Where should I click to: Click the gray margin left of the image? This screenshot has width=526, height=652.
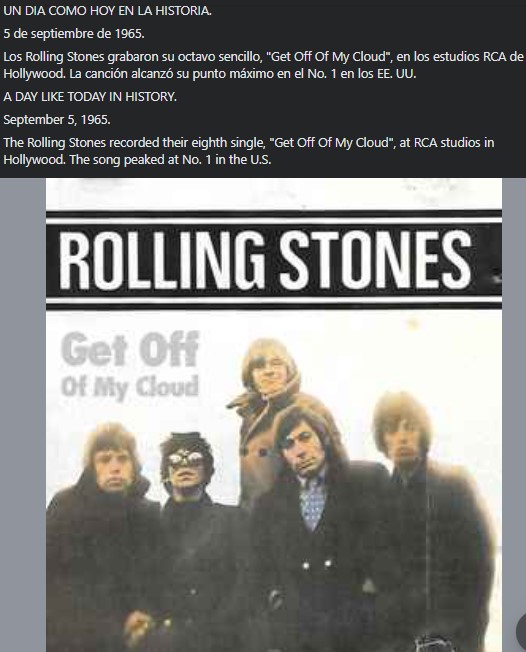tap(23, 415)
